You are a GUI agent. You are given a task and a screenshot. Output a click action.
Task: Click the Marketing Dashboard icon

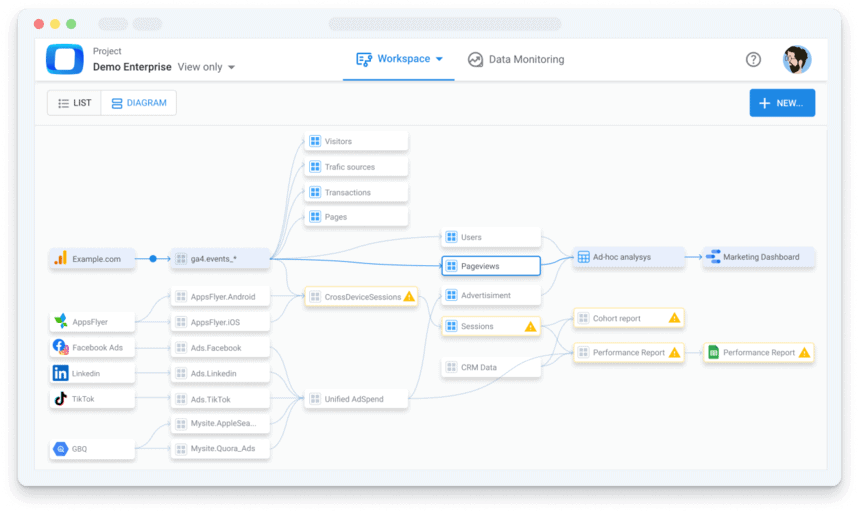pyautogui.click(x=713, y=257)
